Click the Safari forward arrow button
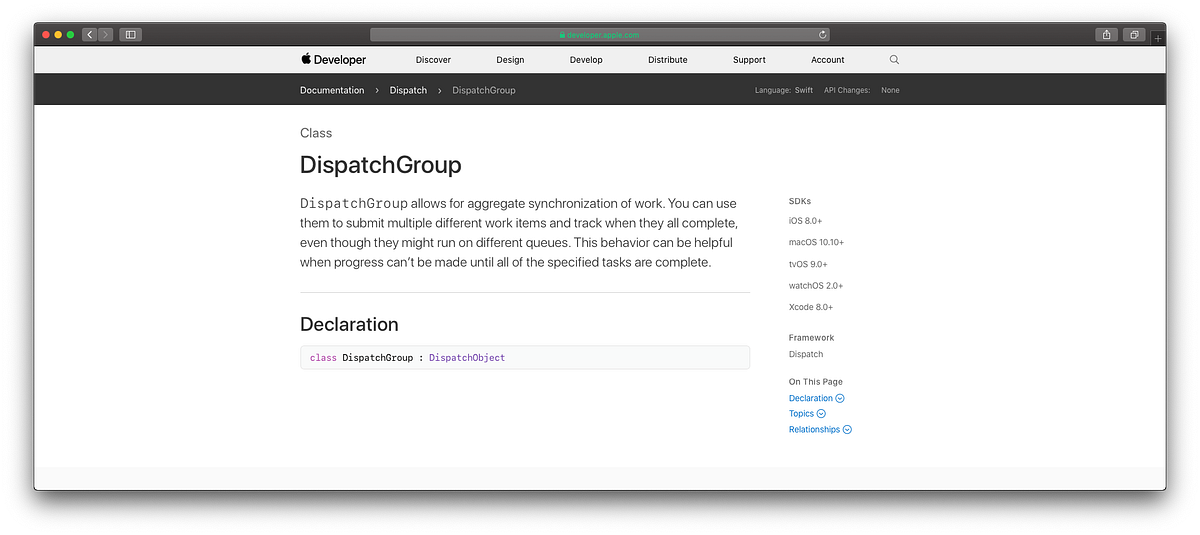 click(x=106, y=34)
